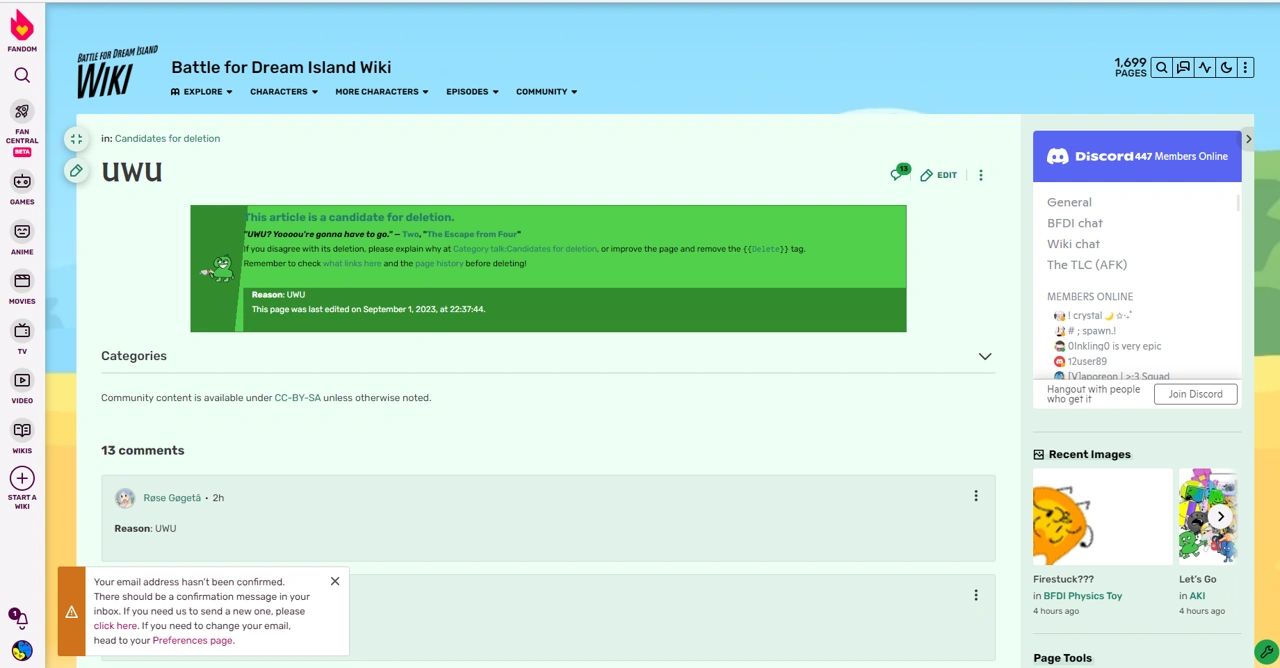Open the CHARACTERS menu

[284, 92]
